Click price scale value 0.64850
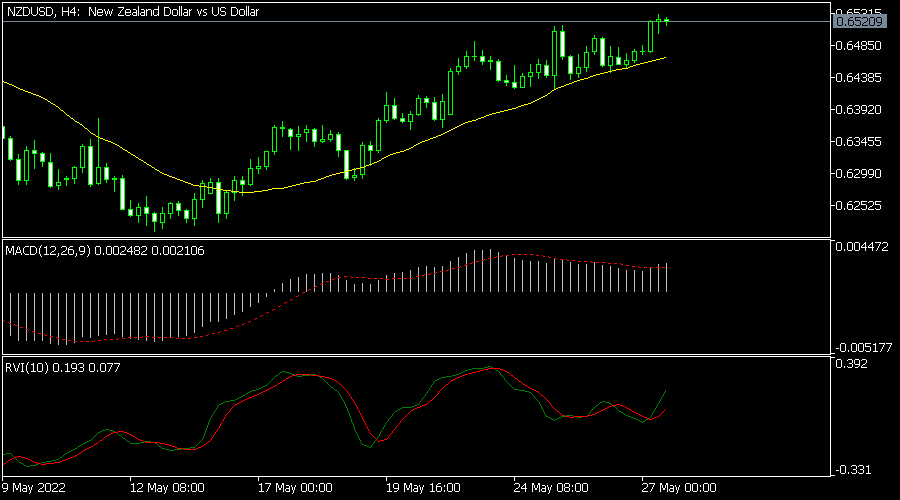Screen dimensions: 900x500 [x=859, y=45]
